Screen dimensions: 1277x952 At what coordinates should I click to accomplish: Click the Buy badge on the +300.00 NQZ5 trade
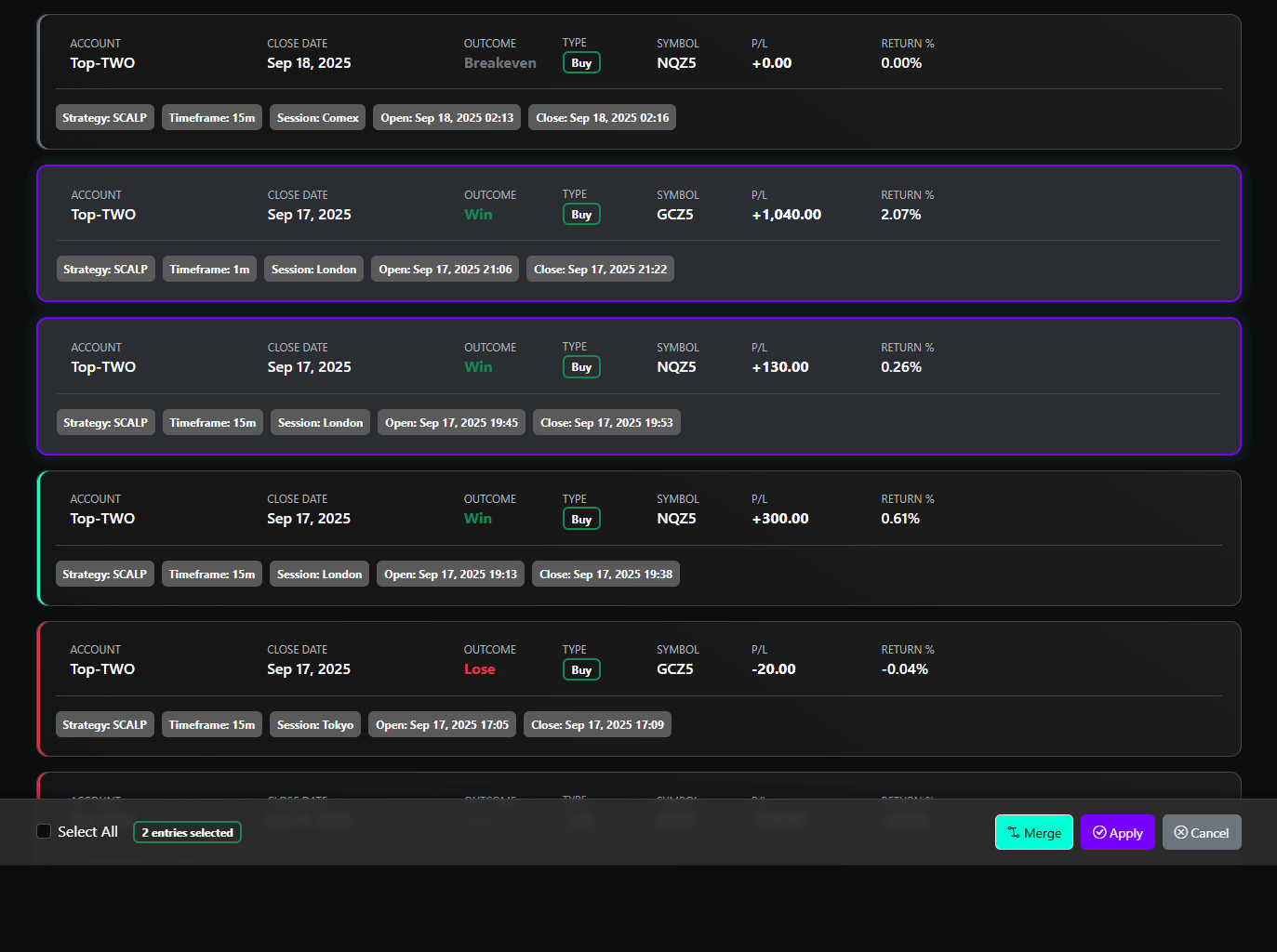581,518
